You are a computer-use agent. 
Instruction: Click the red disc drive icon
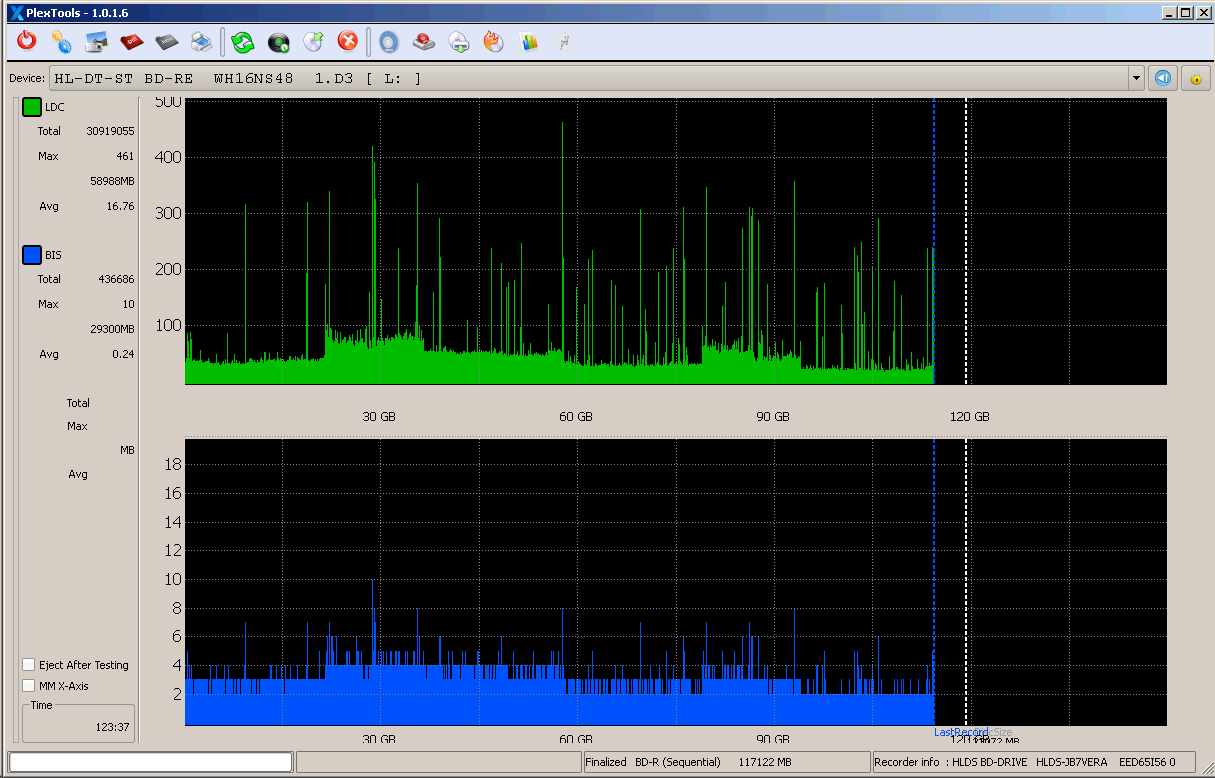coord(424,42)
